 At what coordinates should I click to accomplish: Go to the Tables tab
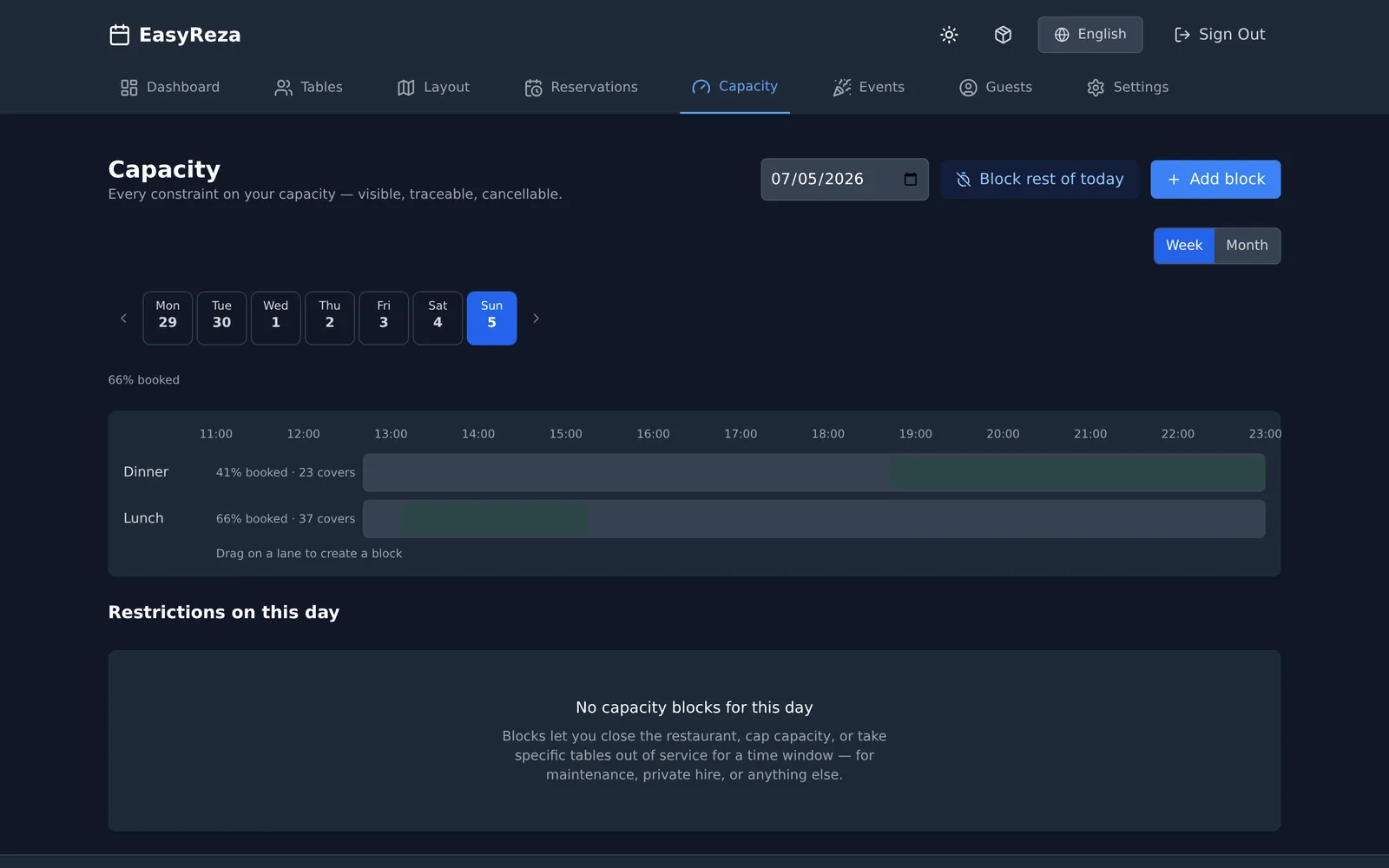308,88
